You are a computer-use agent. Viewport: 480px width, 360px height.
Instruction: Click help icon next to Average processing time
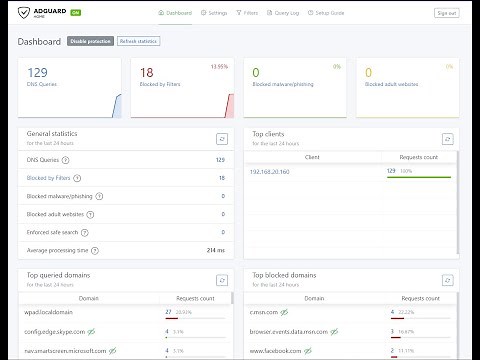[x=95, y=250]
